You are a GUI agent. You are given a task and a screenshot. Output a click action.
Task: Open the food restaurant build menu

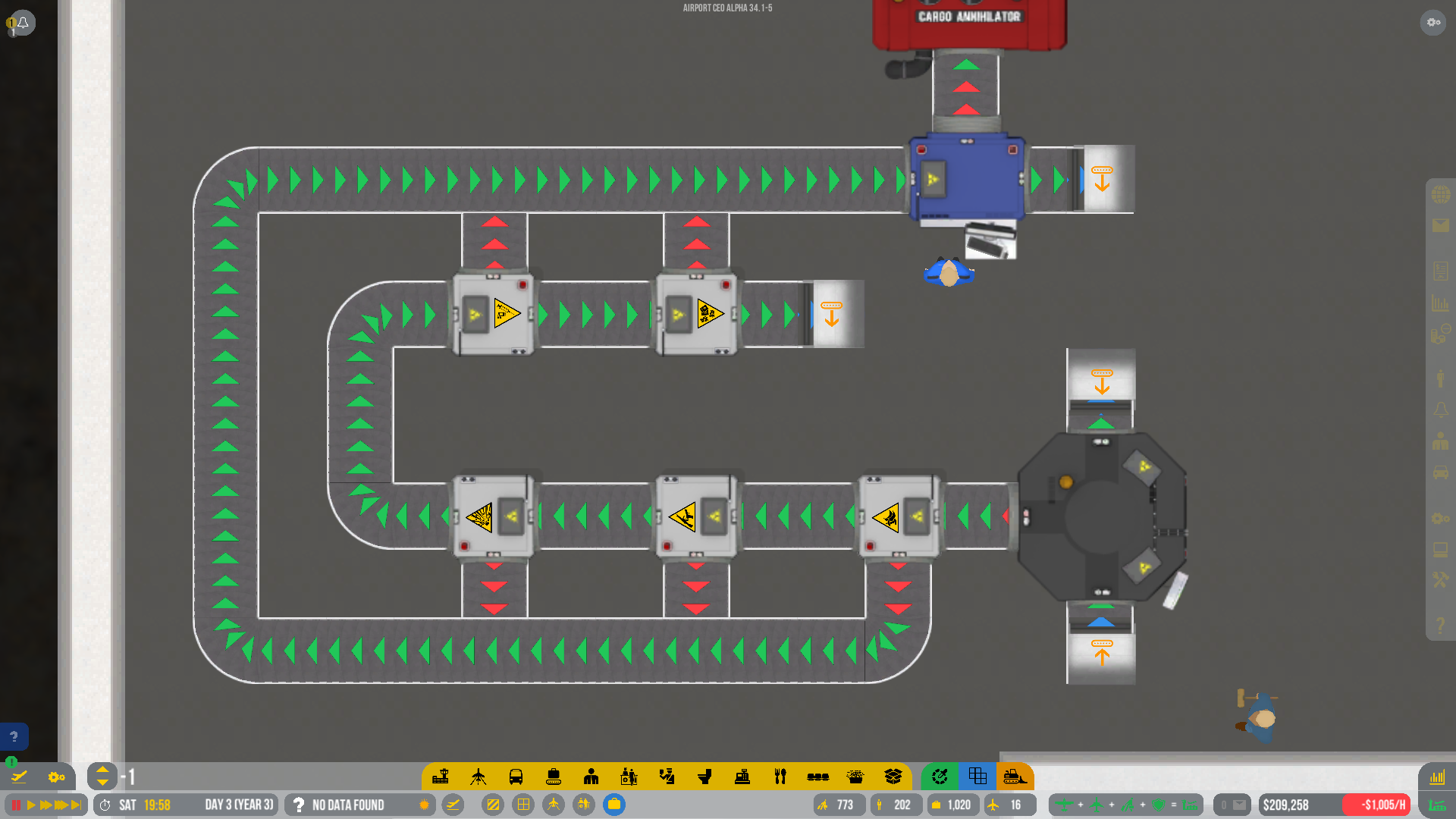(x=780, y=777)
